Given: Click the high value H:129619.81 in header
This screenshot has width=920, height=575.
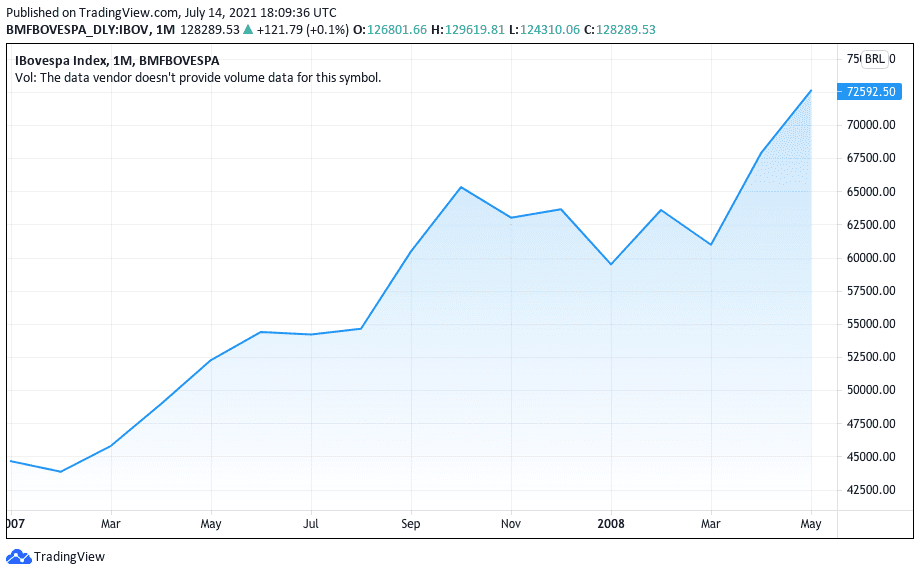Looking at the screenshot, I should 473,30.
